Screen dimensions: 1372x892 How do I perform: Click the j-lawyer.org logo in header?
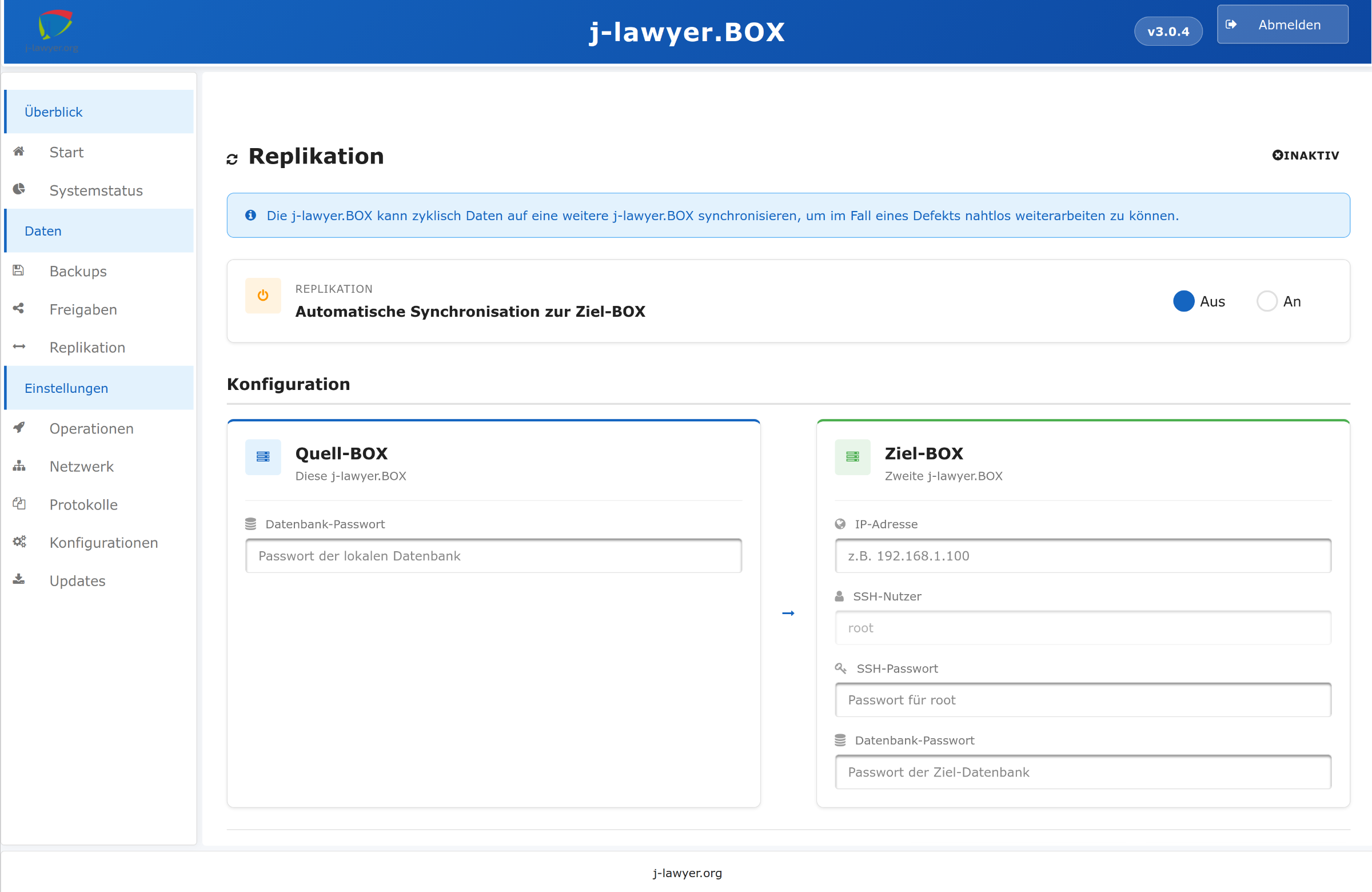coord(53,30)
